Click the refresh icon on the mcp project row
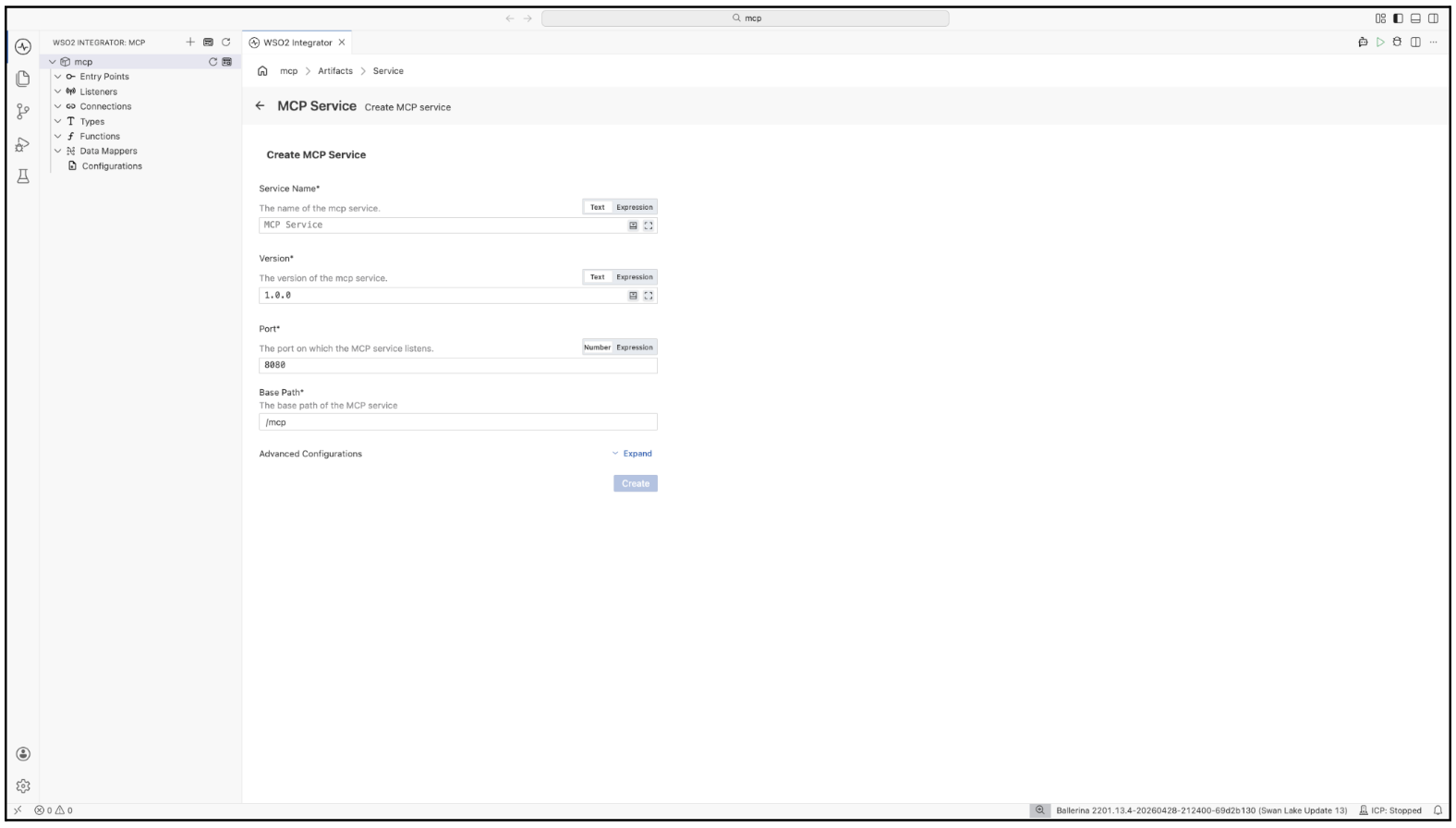 (213, 62)
